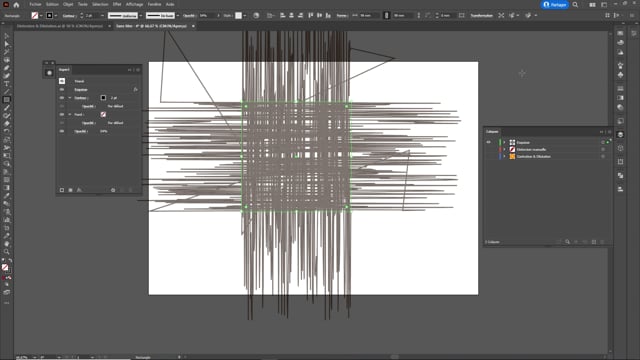Open fill color dropdown in control bar
Image resolution: width=640 pixels, height=360 pixels.
(41, 16)
